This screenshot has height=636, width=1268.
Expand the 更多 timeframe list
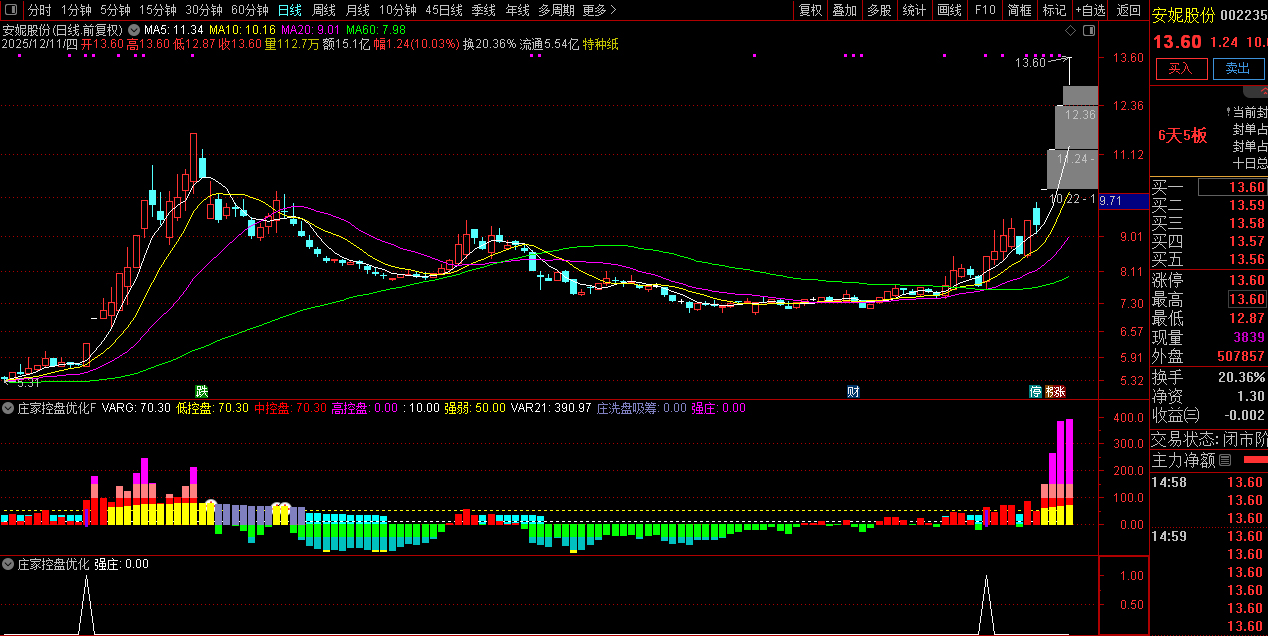tap(599, 10)
